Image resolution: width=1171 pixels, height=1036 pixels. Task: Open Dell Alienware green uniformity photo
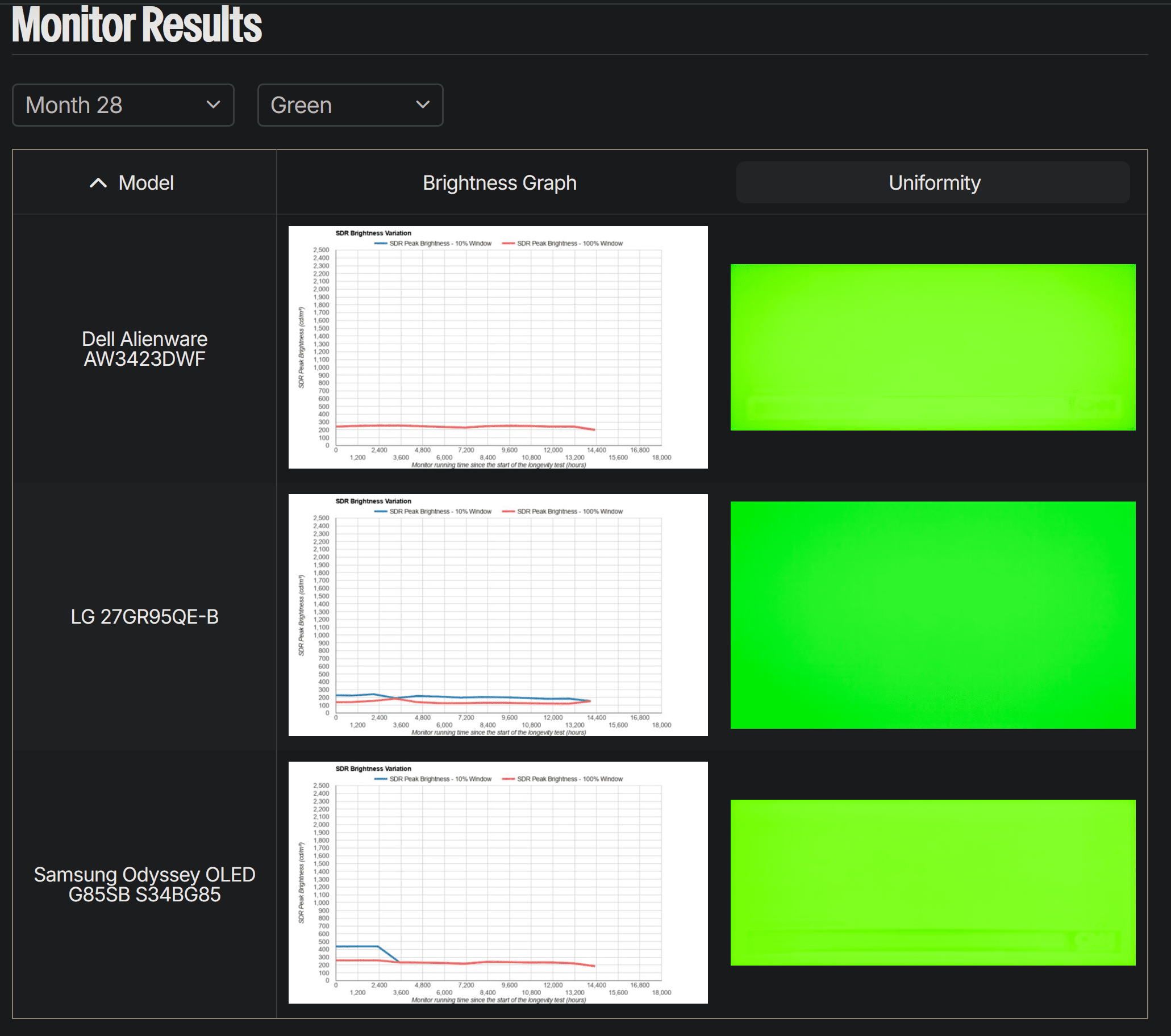(x=932, y=347)
